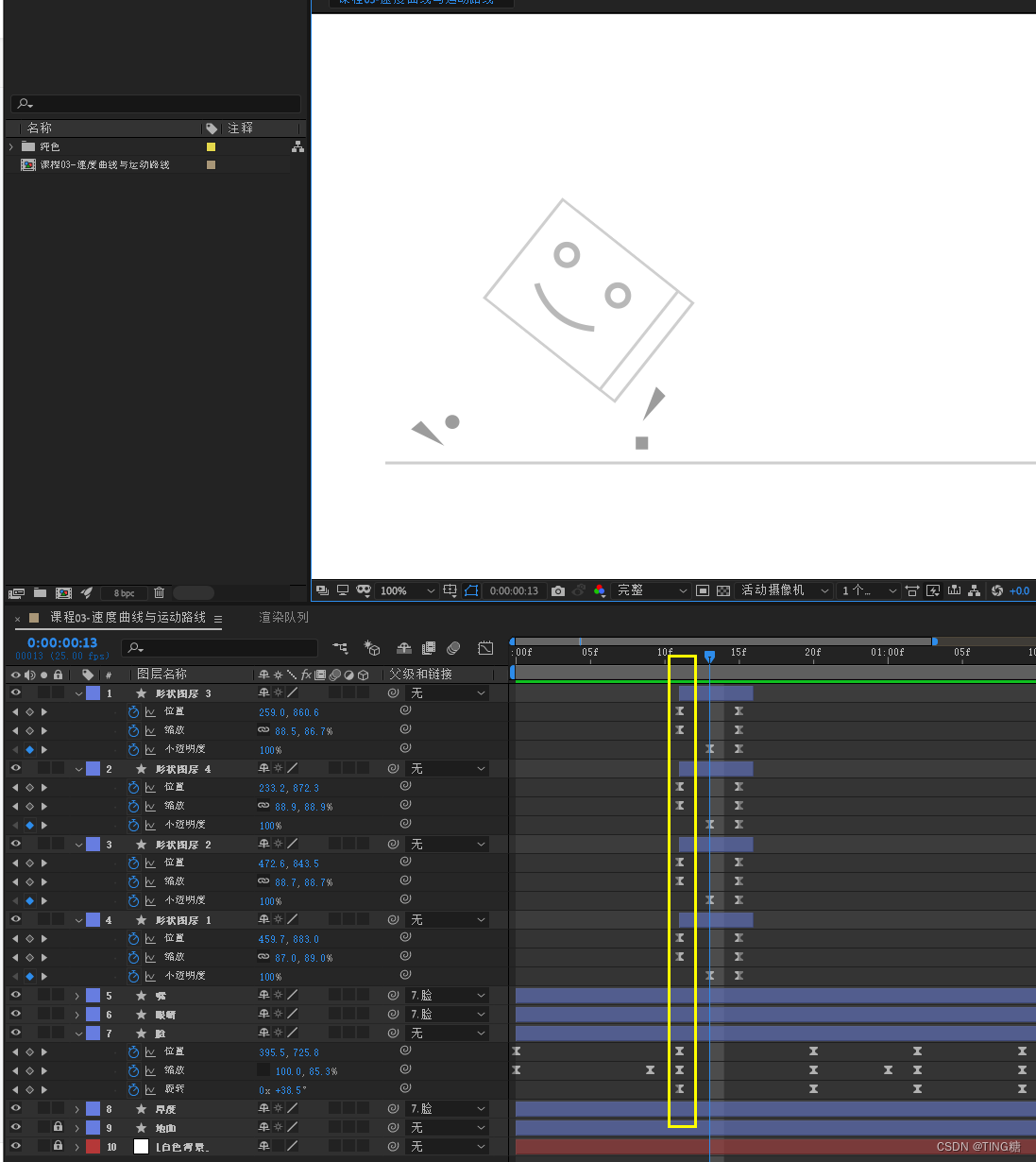Toggle visibility of layer 7
Image resolution: width=1036 pixels, height=1162 pixels.
click(x=15, y=1033)
